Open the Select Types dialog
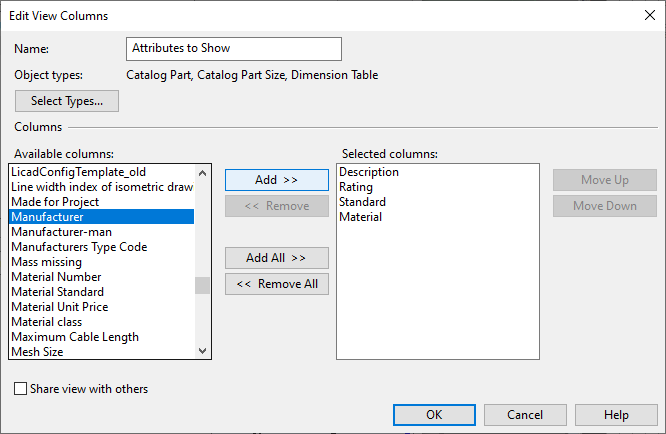 [67, 101]
